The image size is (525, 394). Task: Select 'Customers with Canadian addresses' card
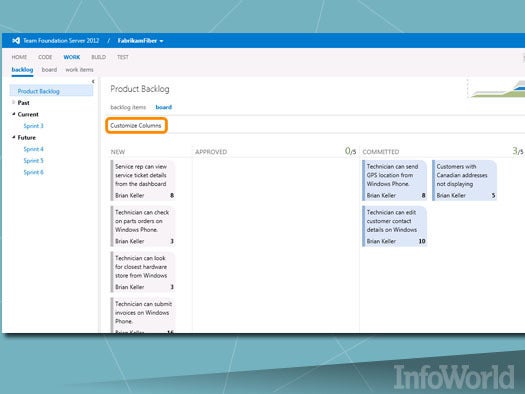[465, 180]
